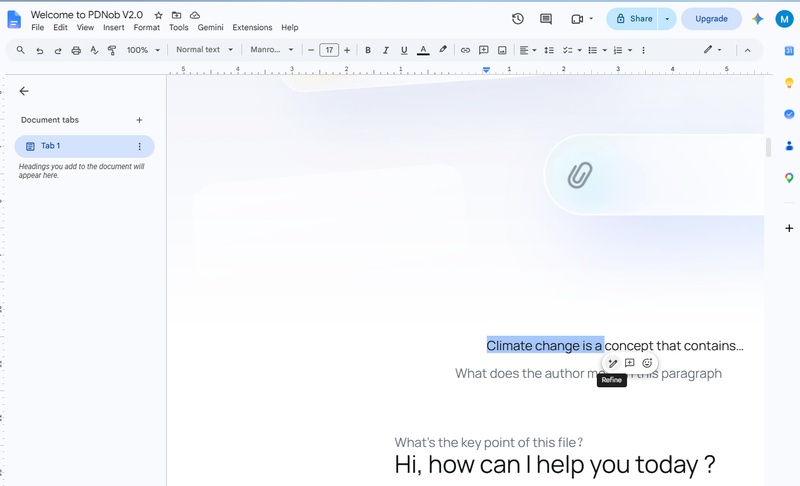Check the cloud document status icon
The width and height of the screenshot is (800, 486).
pos(194,15)
